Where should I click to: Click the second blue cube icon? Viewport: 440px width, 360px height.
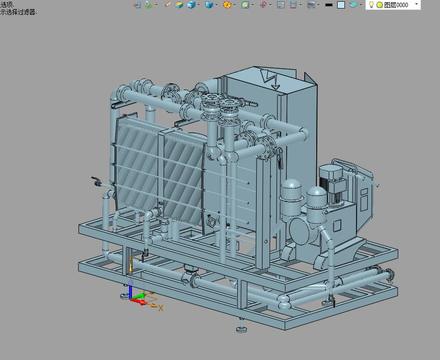(209, 5)
